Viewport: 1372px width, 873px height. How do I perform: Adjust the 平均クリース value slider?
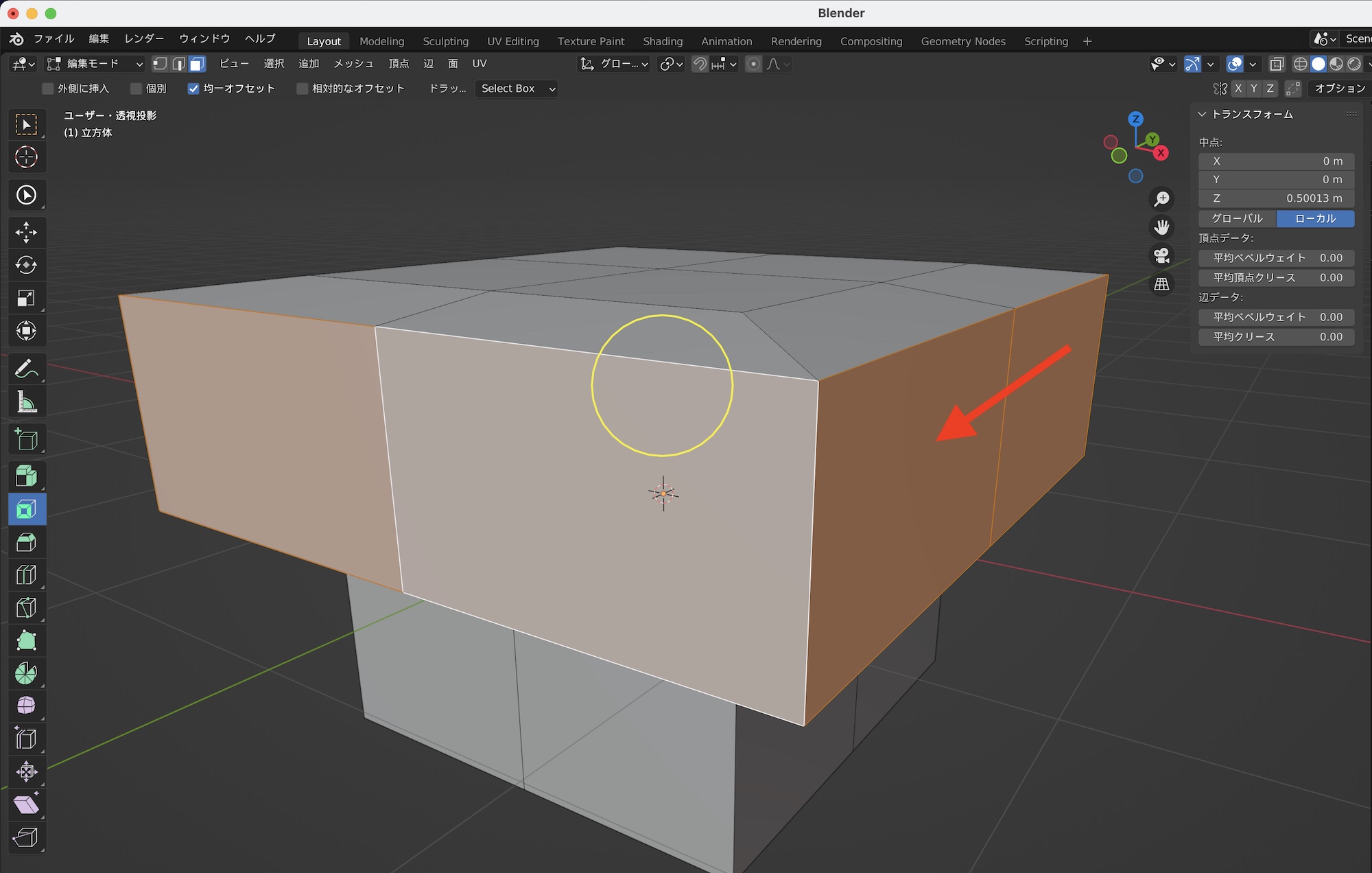(1276, 337)
